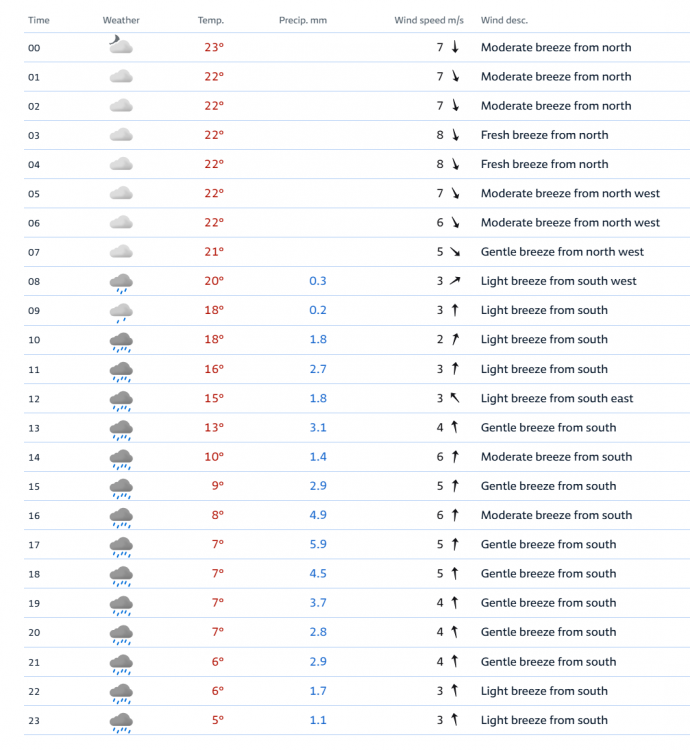
Task: Click the rain icon for hour 23
Action: [x=121, y=721]
